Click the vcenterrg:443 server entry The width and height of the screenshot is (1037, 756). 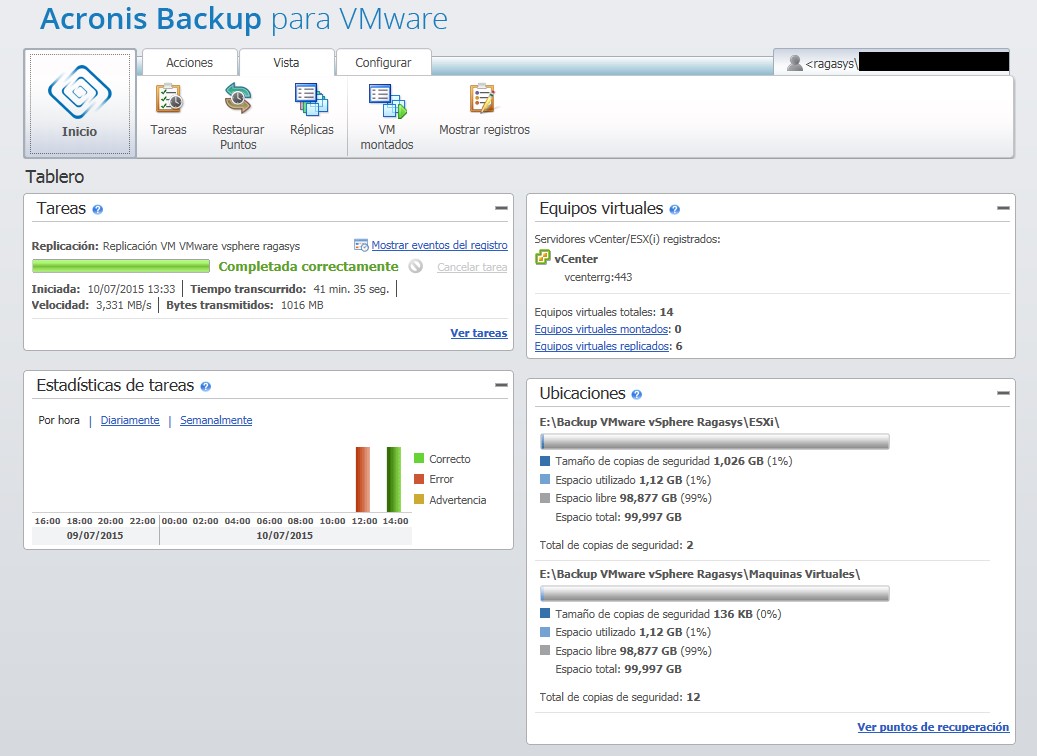598,277
